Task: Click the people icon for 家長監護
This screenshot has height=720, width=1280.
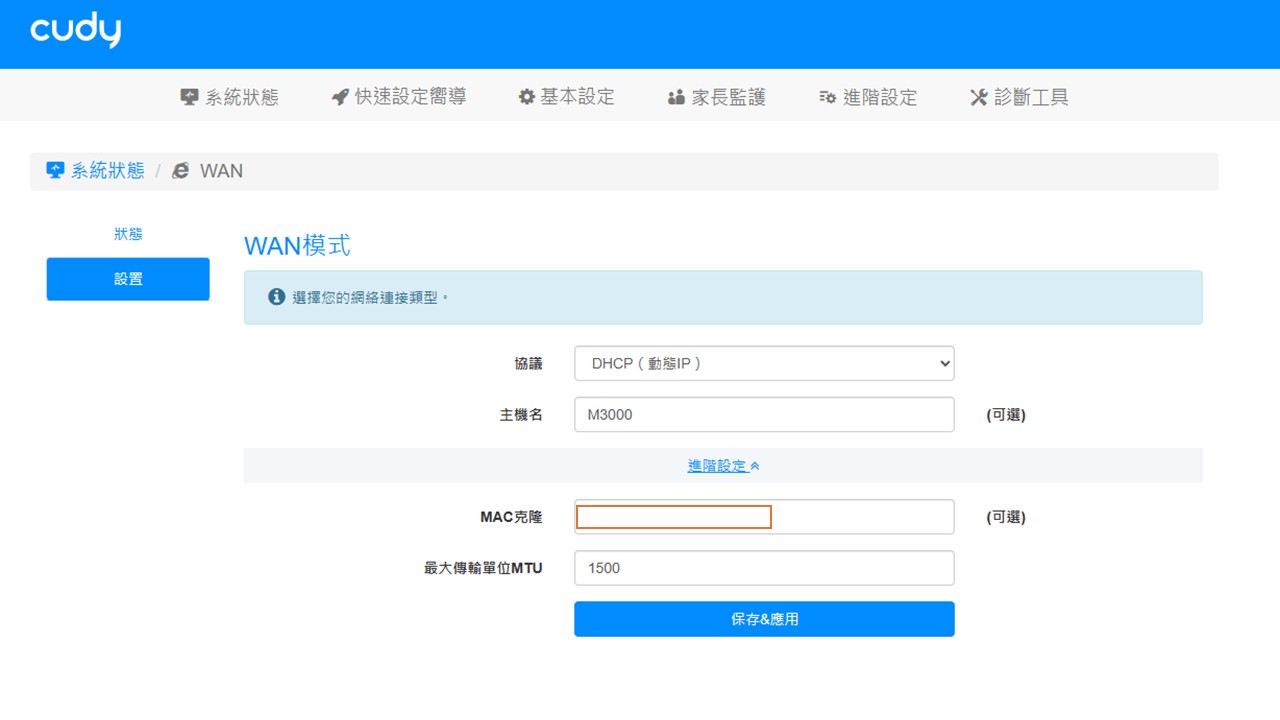Action: (x=676, y=96)
